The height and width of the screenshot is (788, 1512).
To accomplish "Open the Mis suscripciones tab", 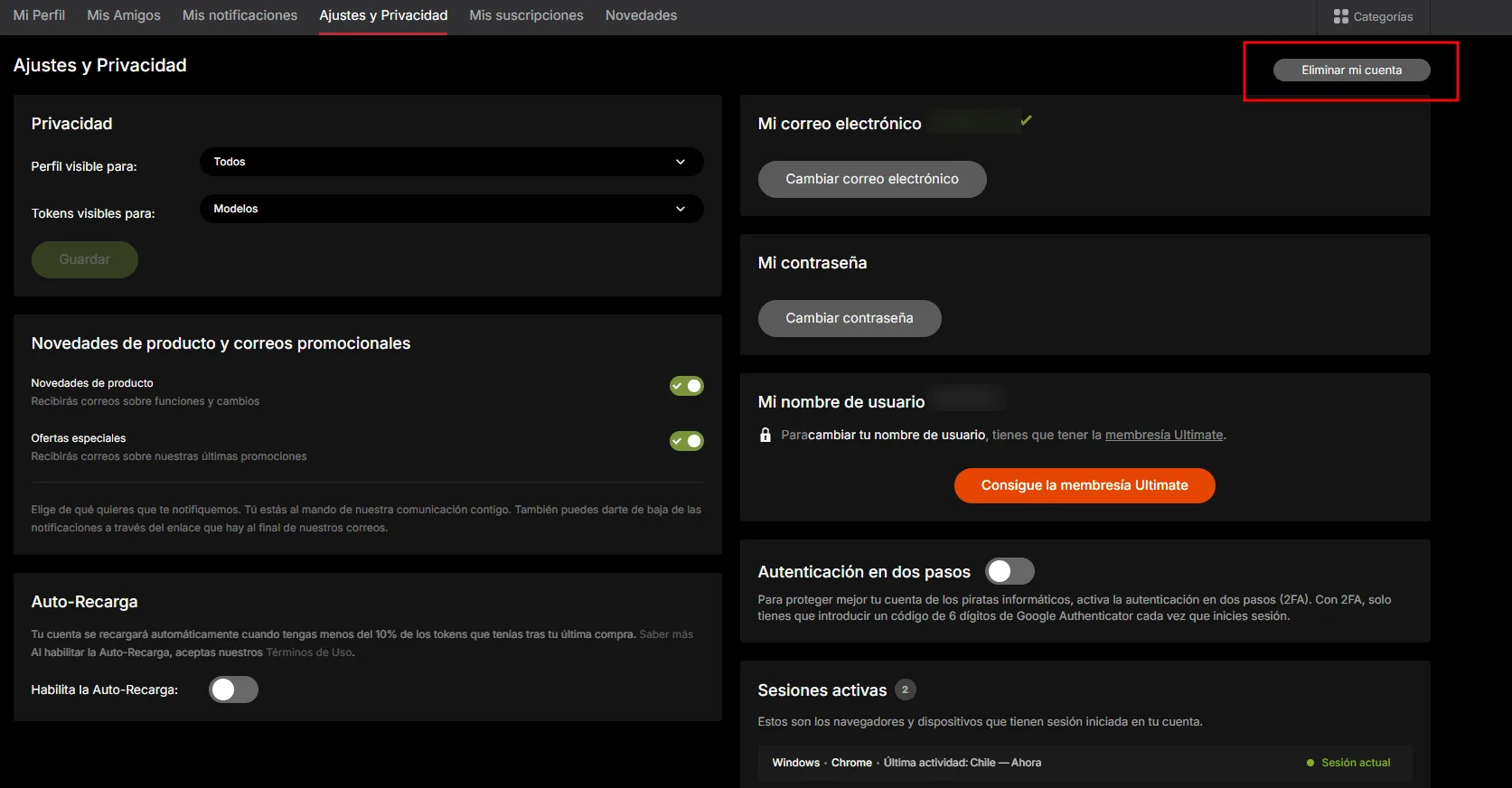I will click(526, 15).
